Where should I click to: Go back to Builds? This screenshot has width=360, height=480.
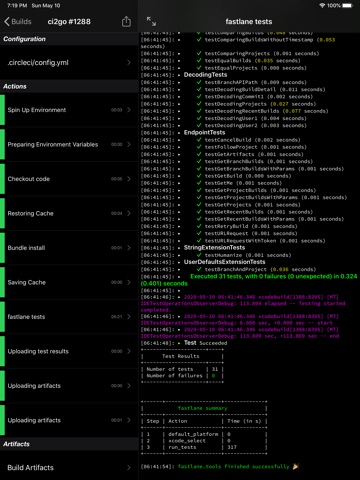(18, 22)
